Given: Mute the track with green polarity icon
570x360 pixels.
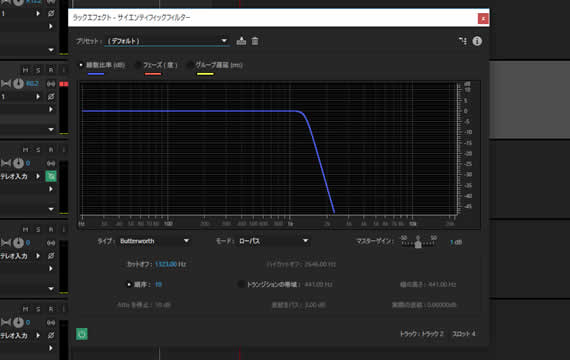Looking at the screenshot, I should click(x=25, y=149).
